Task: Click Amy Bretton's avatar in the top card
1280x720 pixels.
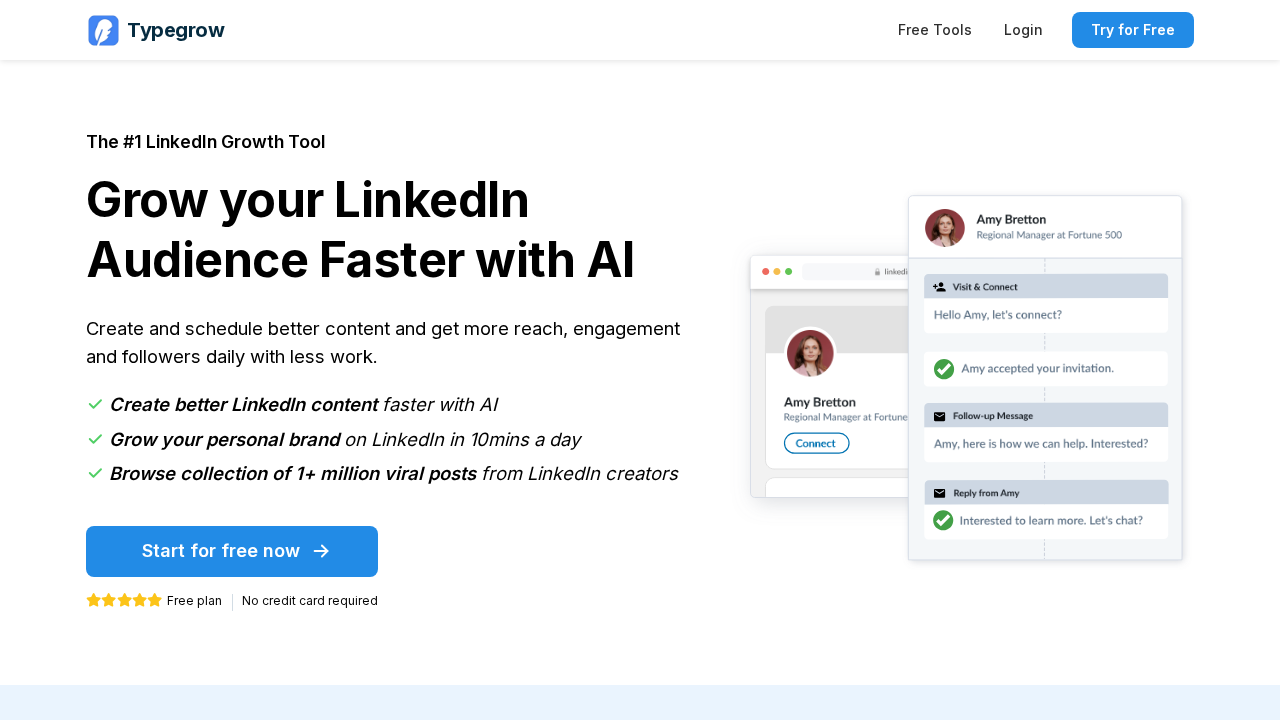Action: click(944, 228)
